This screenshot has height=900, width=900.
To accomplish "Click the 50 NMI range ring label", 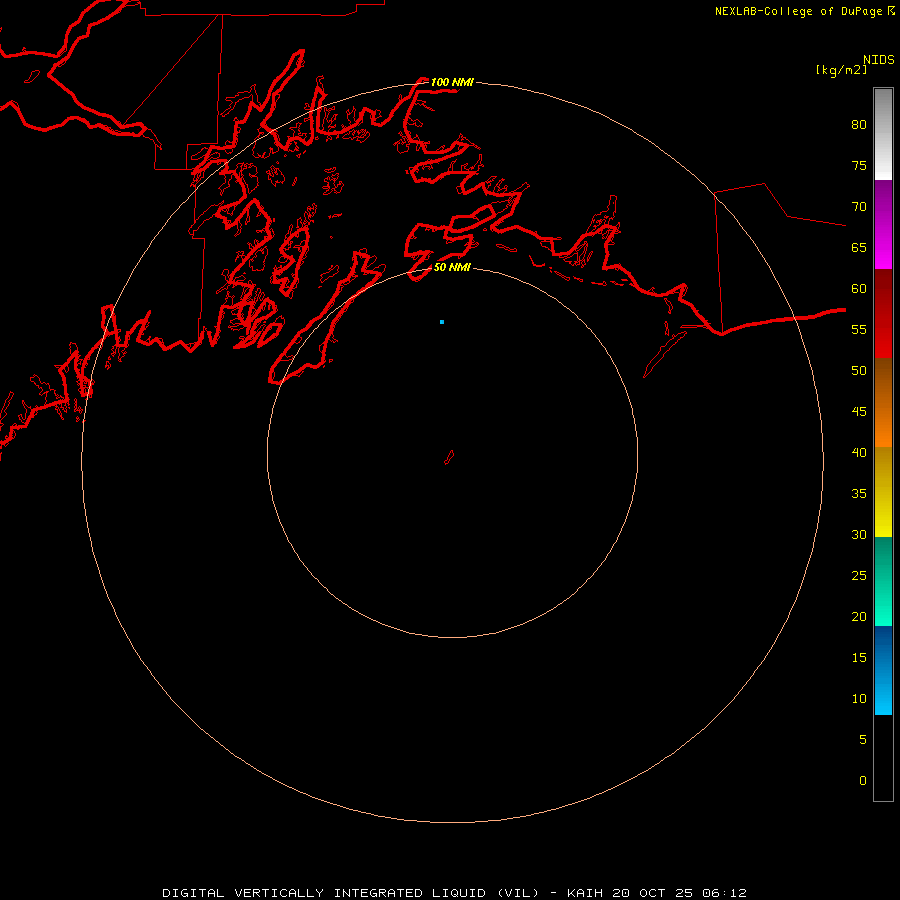I will point(452,267).
